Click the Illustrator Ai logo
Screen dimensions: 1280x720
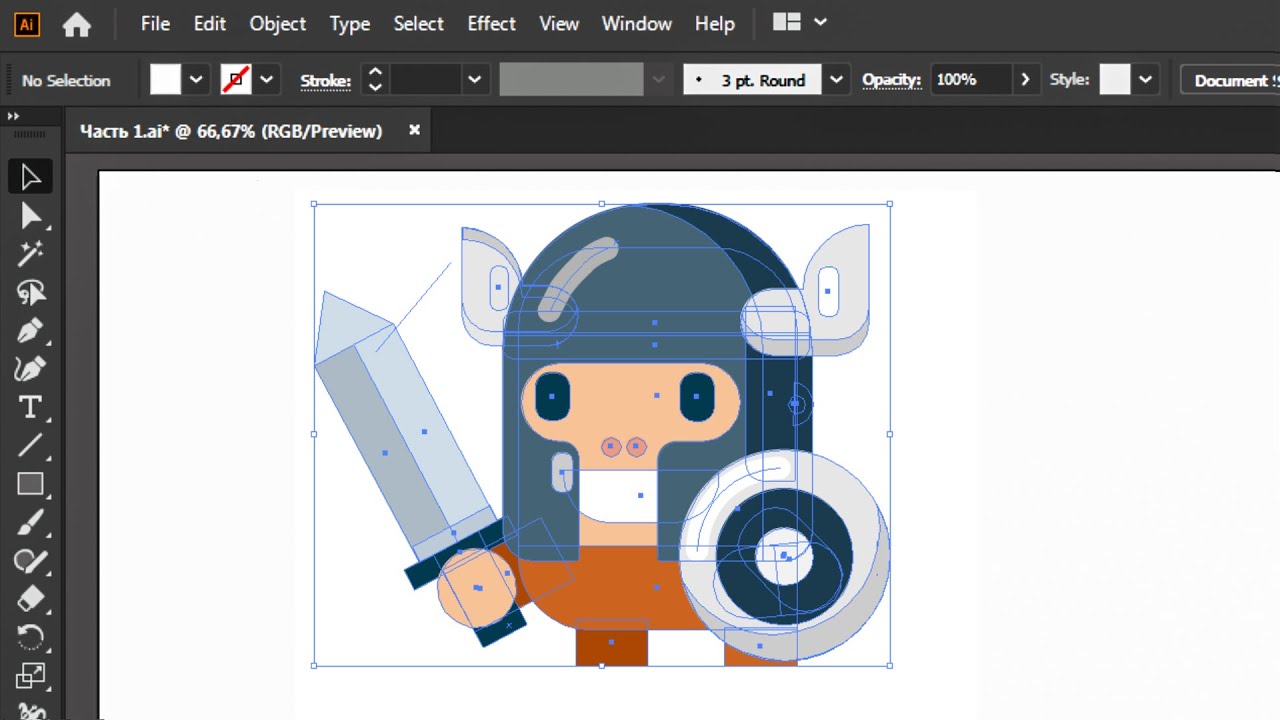(x=27, y=24)
